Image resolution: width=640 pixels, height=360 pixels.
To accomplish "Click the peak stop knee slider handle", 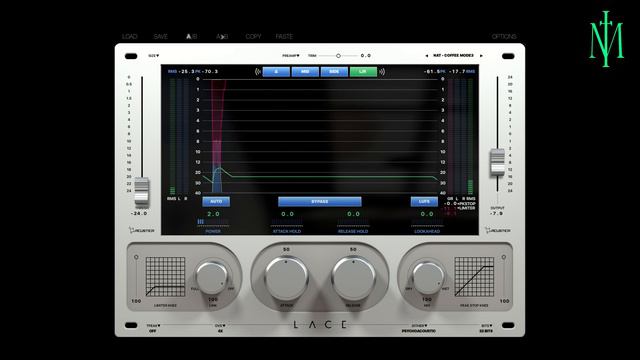I will (x=504, y=257).
